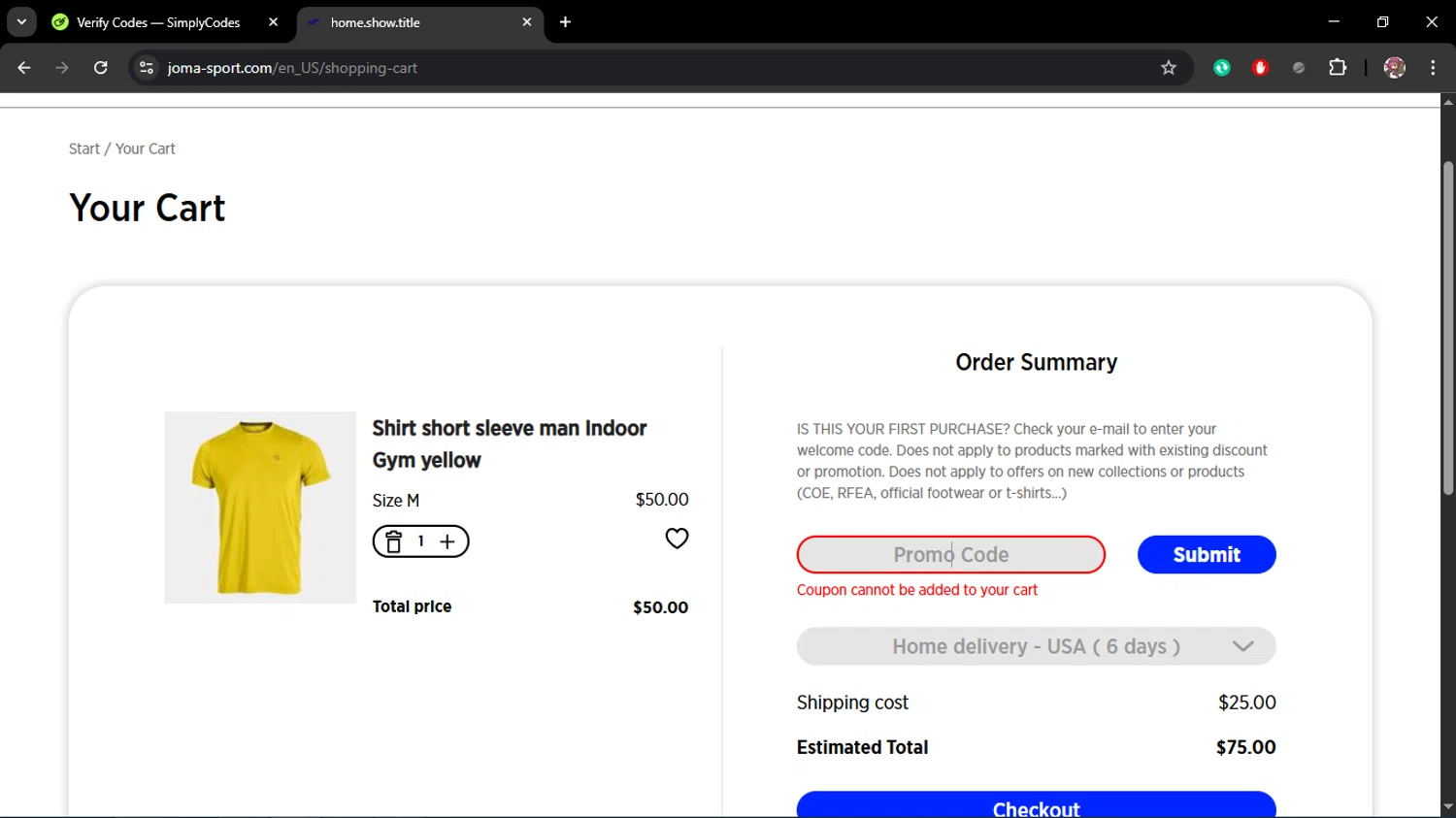Click the joma-sport.com address bar URL

coord(292,68)
